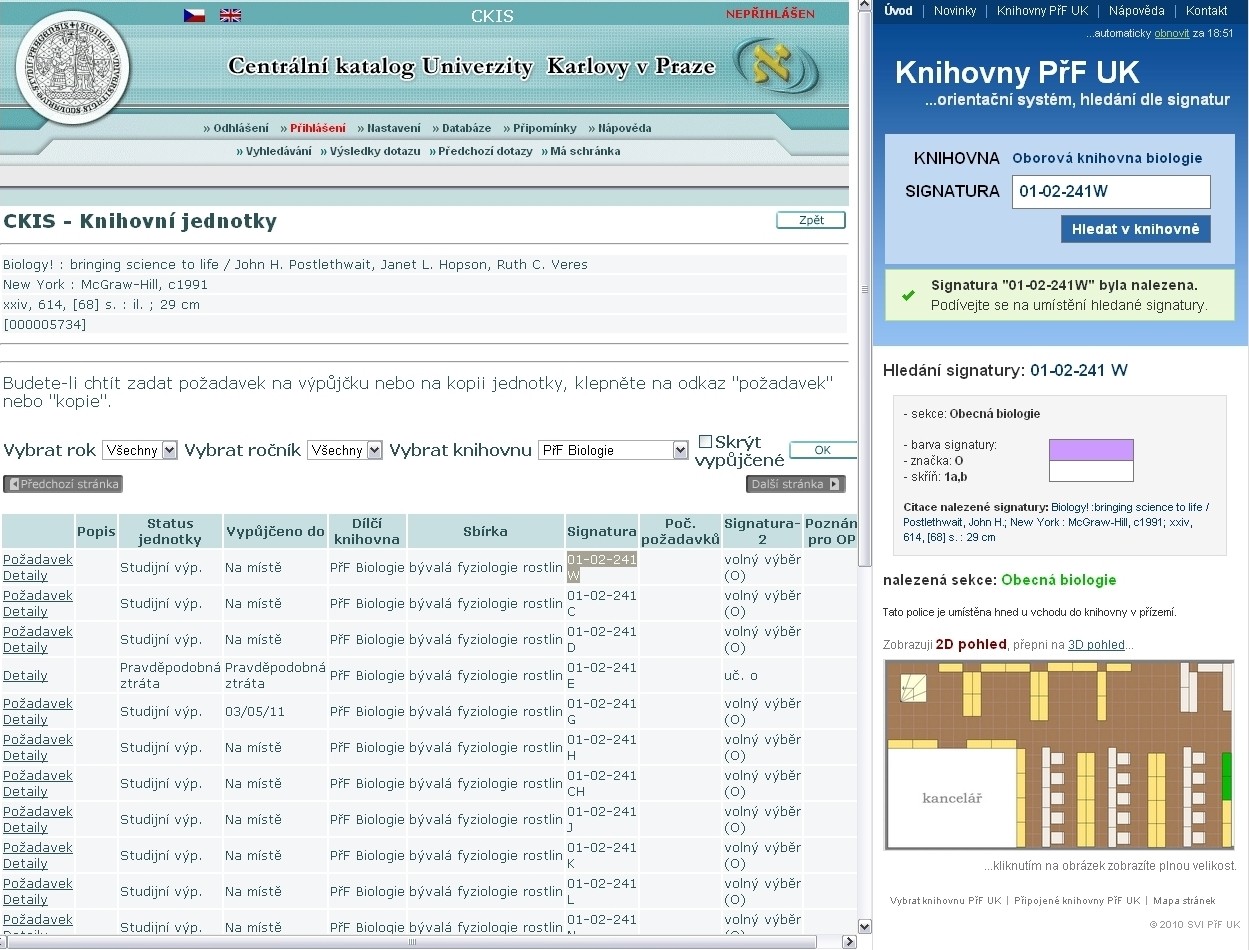Click 'Další stránka' button
Viewport: 1249px width, 950px height.
795,484
